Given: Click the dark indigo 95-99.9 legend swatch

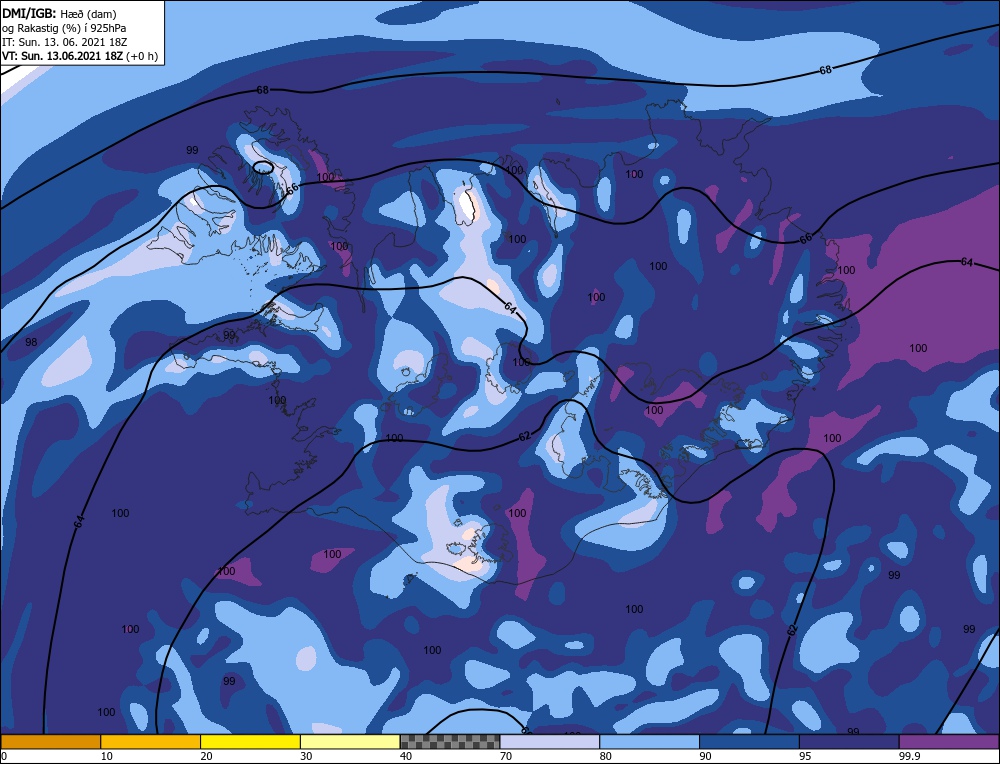Looking at the screenshot, I should pos(849,741).
